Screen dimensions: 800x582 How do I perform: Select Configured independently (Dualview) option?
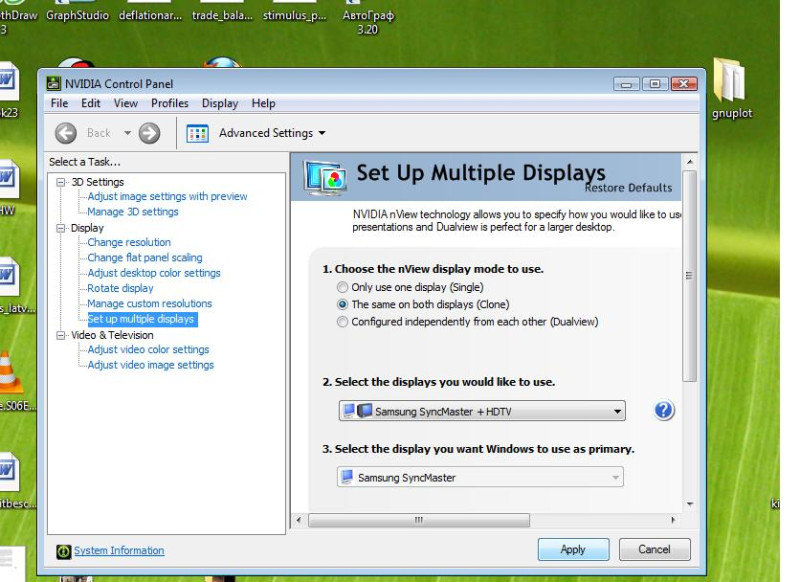point(342,322)
